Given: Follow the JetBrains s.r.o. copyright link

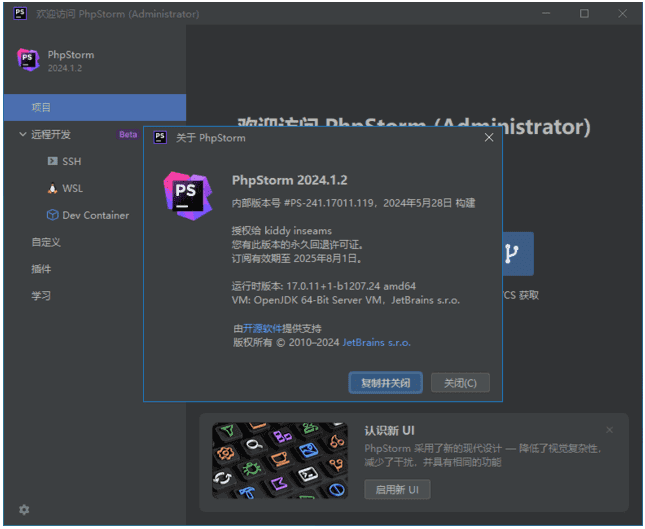Looking at the screenshot, I should point(377,342).
